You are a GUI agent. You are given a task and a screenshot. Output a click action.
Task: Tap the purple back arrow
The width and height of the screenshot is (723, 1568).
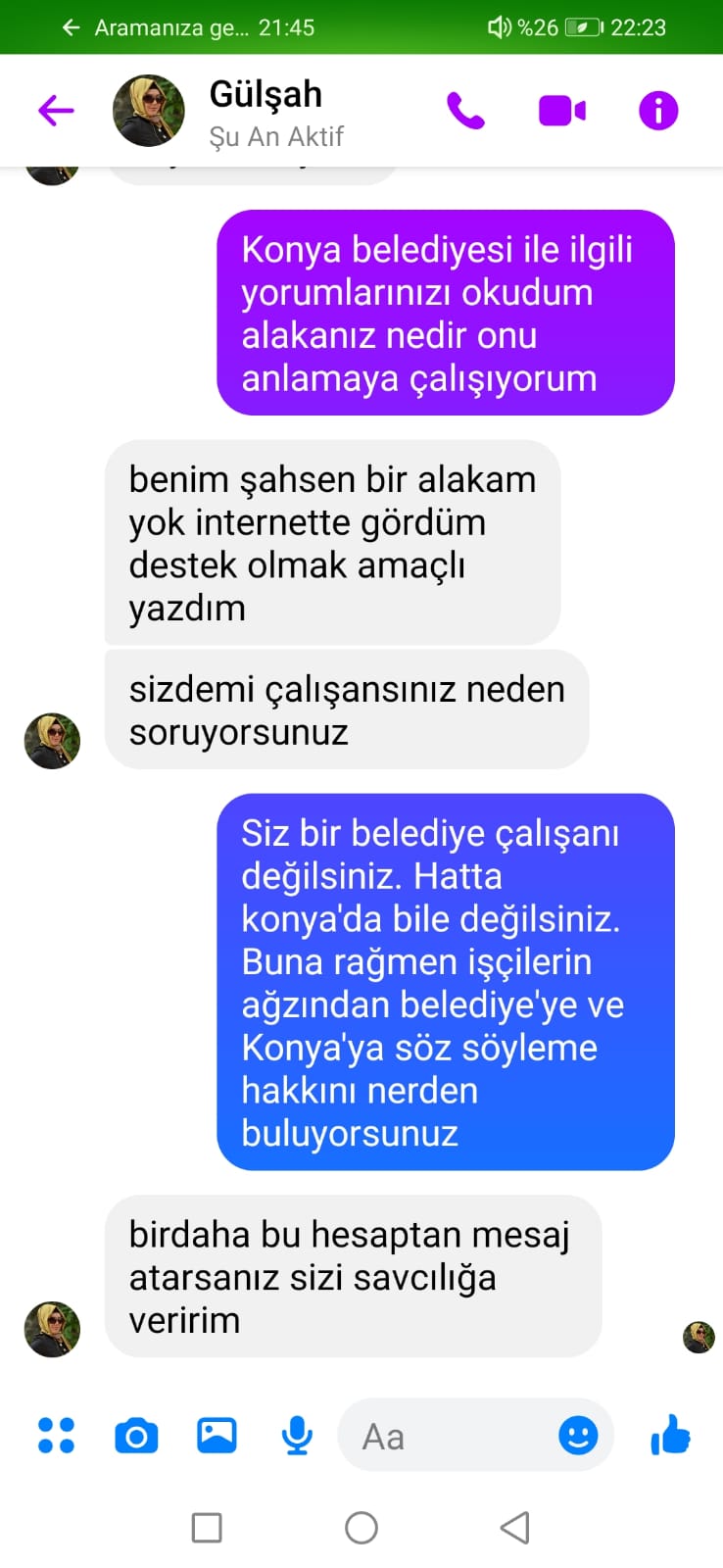(x=56, y=111)
